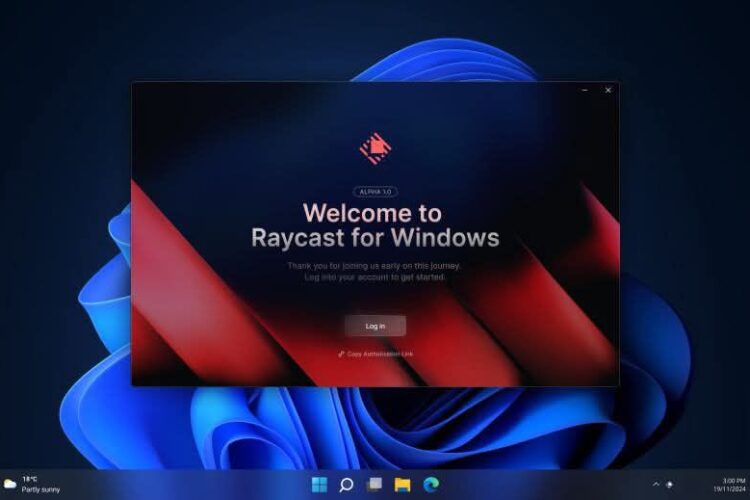Launch File Explorer from the taskbar
The image size is (750, 500).
click(x=402, y=485)
